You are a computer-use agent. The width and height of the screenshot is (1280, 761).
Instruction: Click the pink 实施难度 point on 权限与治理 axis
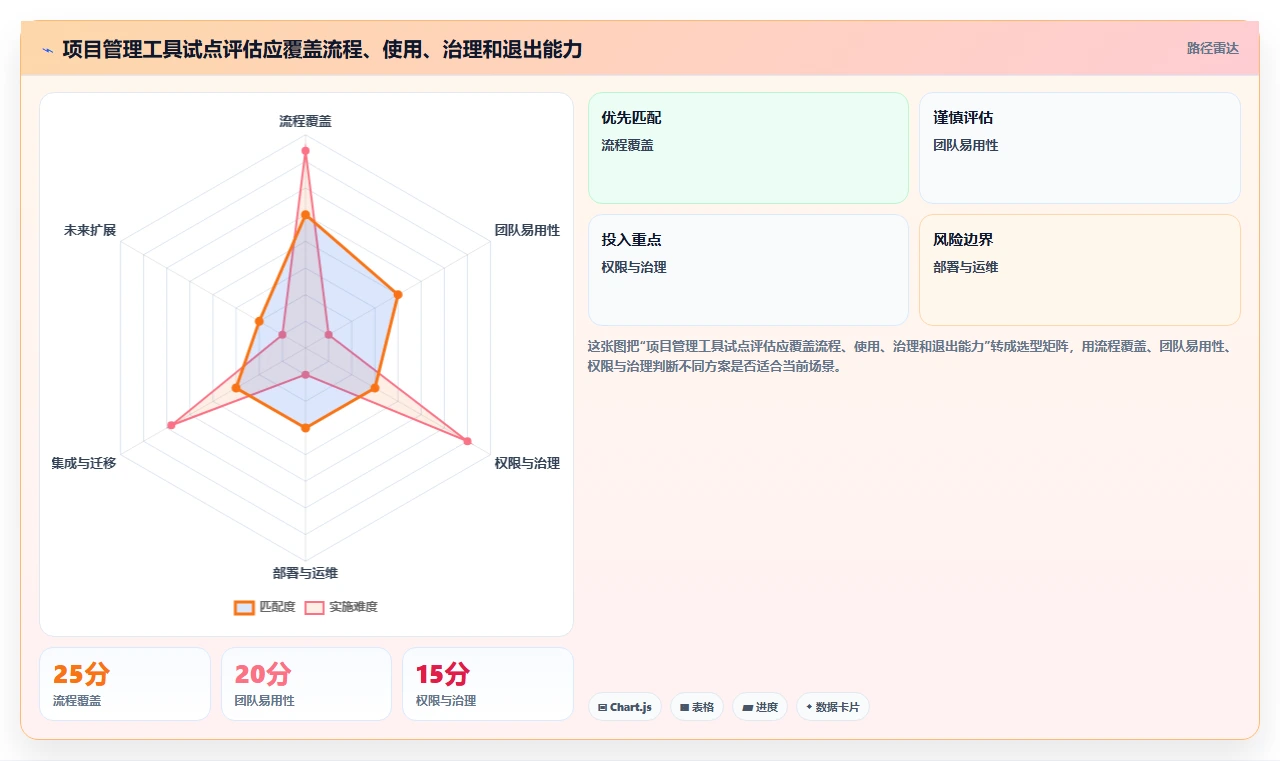click(x=467, y=441)
